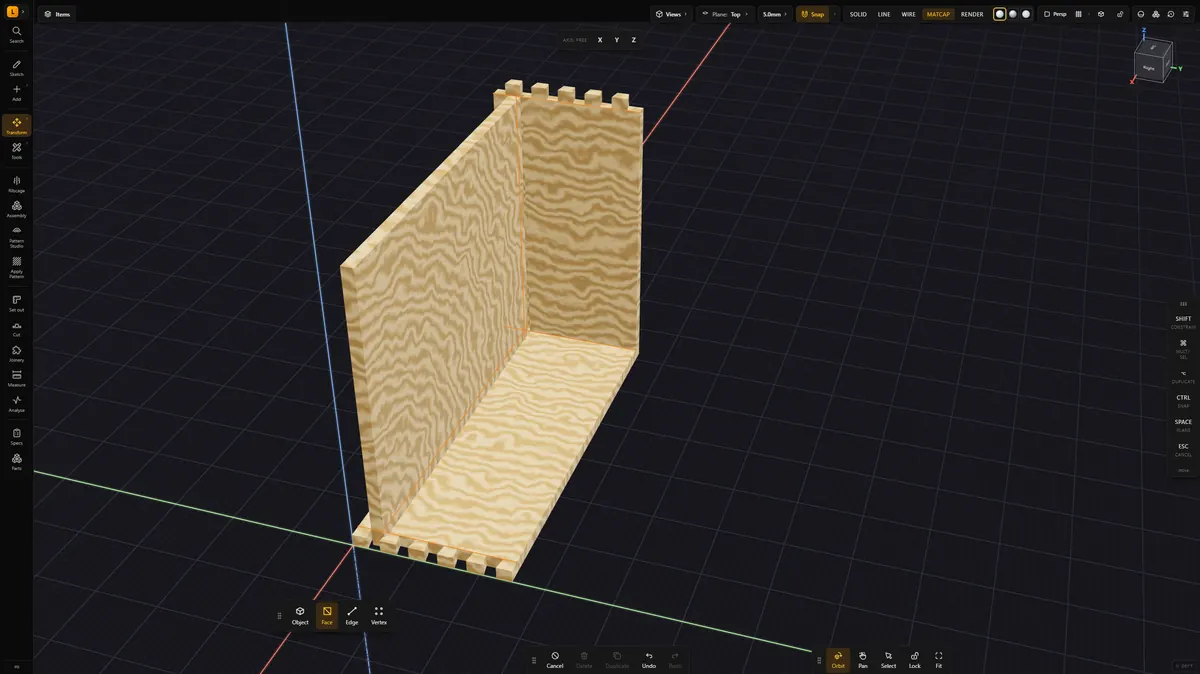Select the Sketch tool
This screenshot has height=674, width=1200.
16,68
